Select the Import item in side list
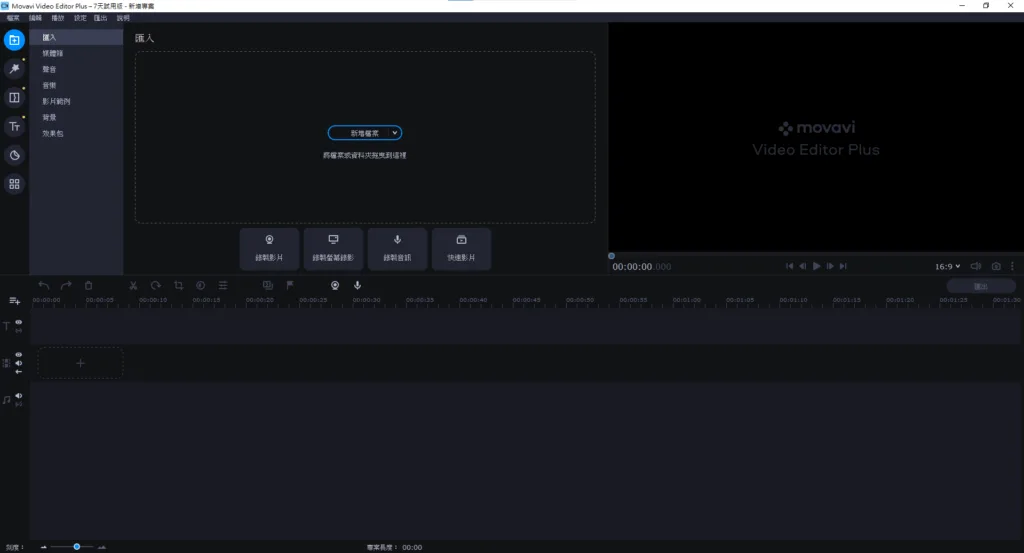The width and height of the screenshot is (1024, 553). (x=76, y=37)
